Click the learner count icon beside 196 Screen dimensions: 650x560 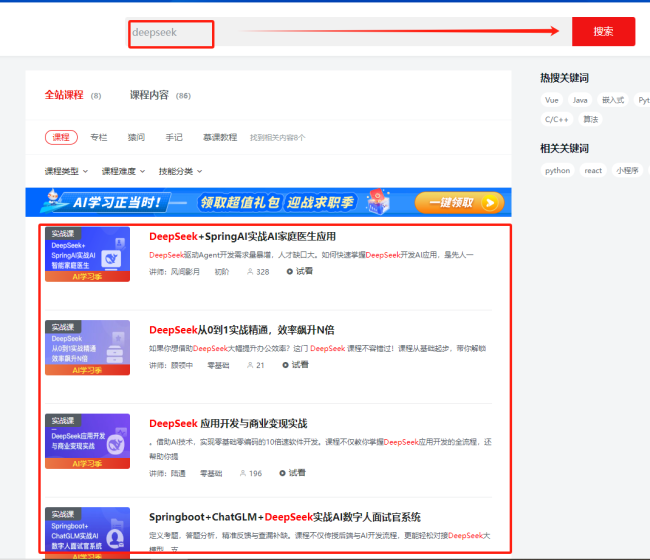click(x=243, y=473)
